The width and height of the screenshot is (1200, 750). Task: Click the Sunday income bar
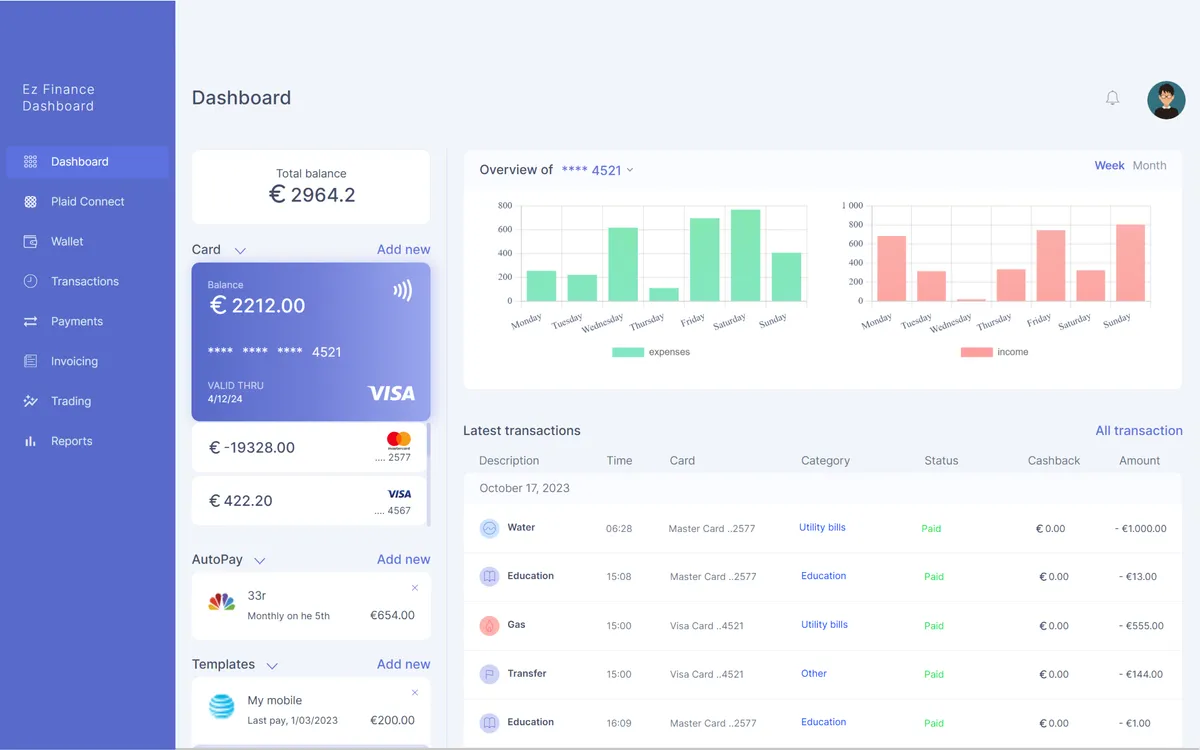tap(1130, 263)
